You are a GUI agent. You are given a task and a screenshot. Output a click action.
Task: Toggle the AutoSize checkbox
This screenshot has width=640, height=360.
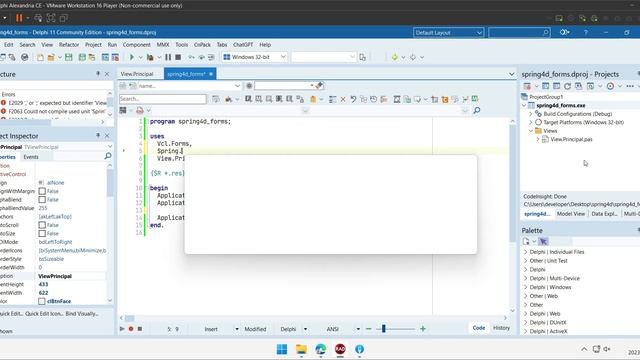click(42, 233)
